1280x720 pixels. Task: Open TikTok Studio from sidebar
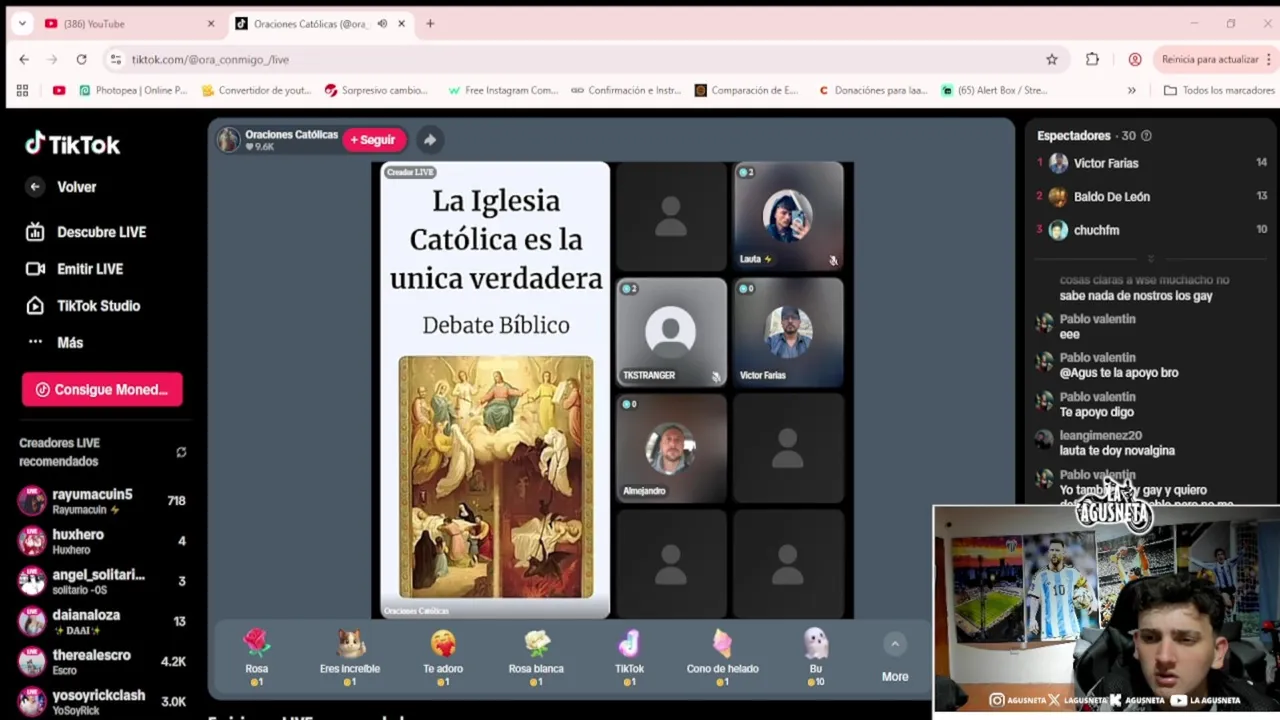click(83, 306)
